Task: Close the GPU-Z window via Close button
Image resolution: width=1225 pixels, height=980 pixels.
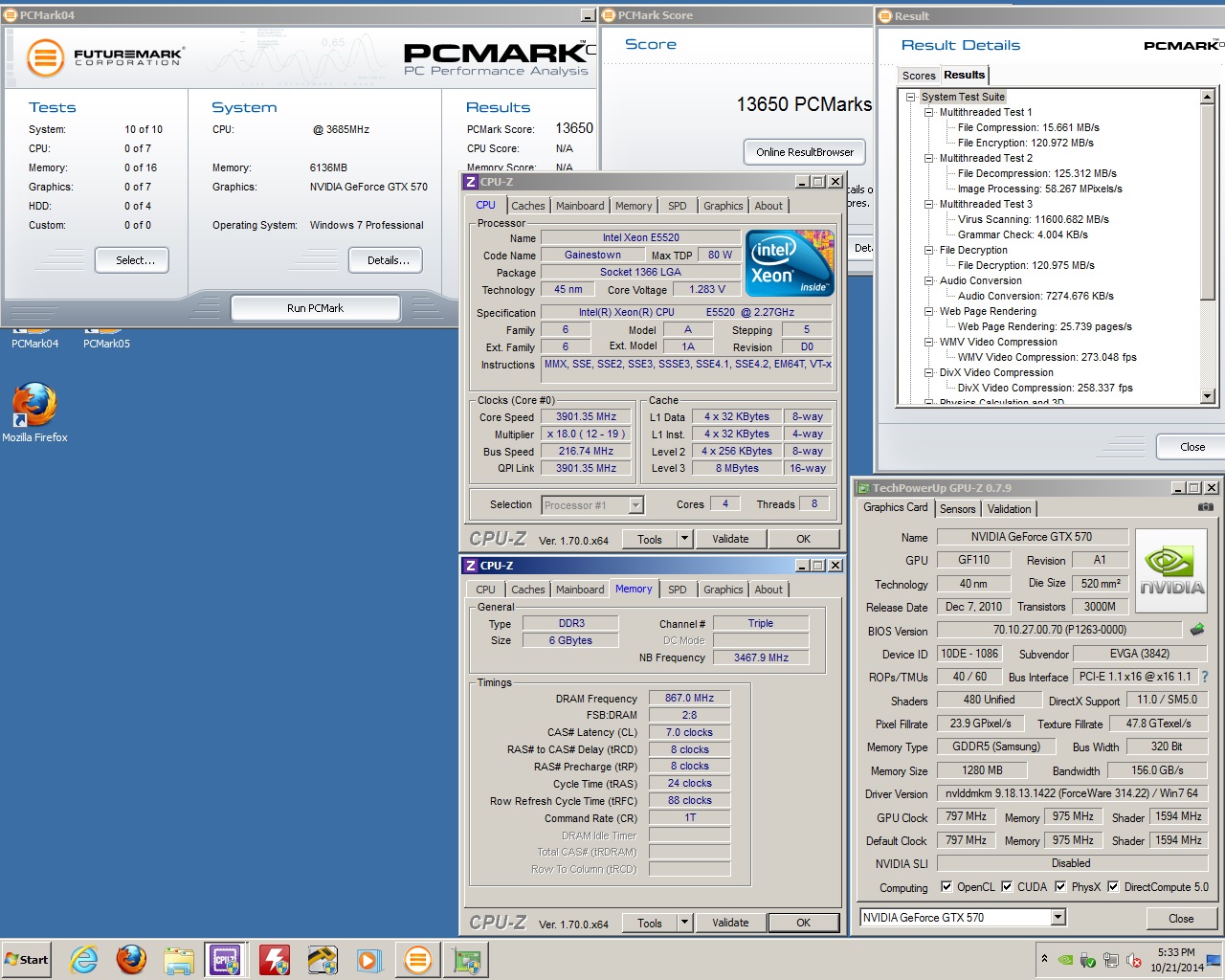Action: [1181, 919]
